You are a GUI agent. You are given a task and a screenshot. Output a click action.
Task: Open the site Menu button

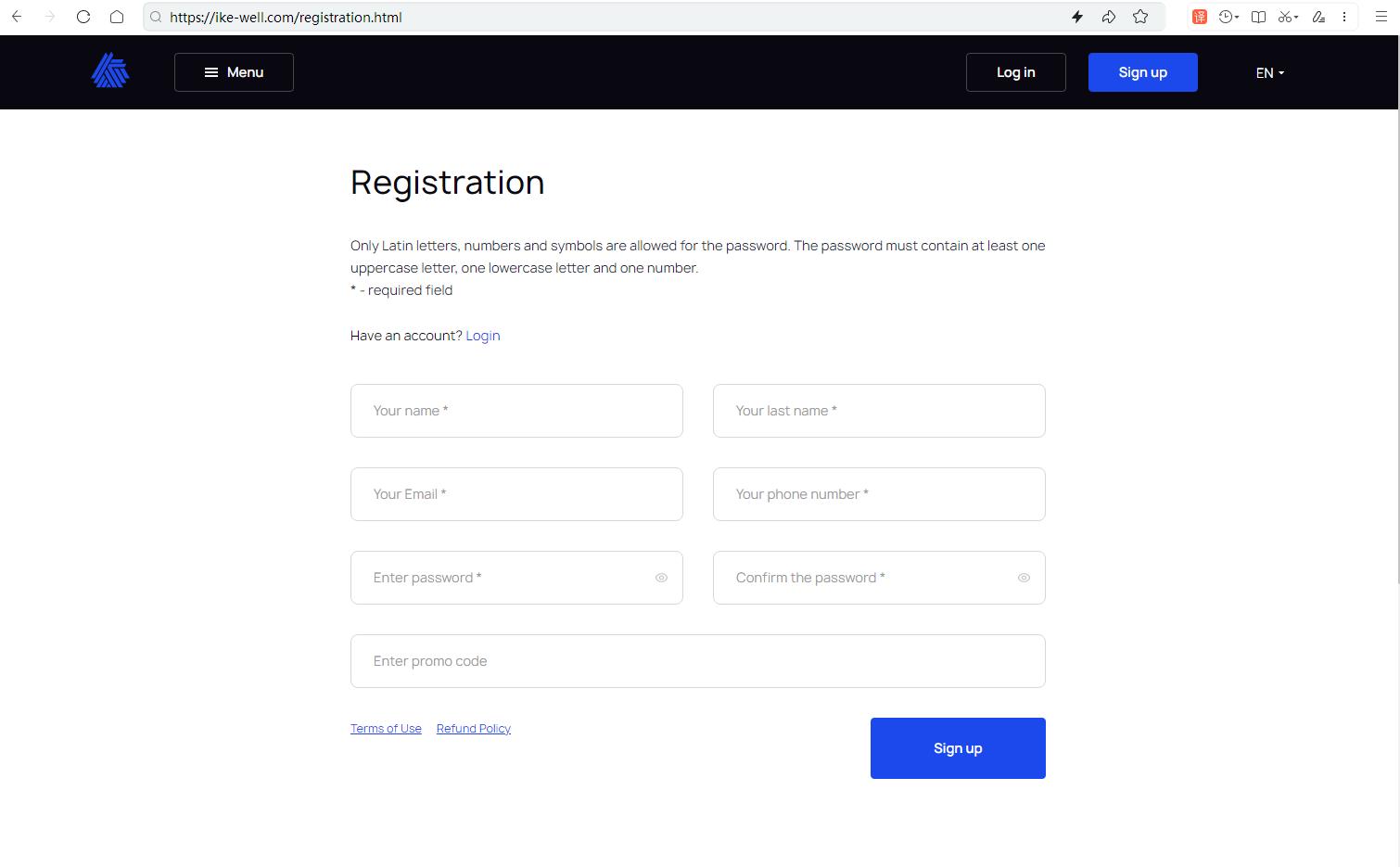click(x=234, y=72)
